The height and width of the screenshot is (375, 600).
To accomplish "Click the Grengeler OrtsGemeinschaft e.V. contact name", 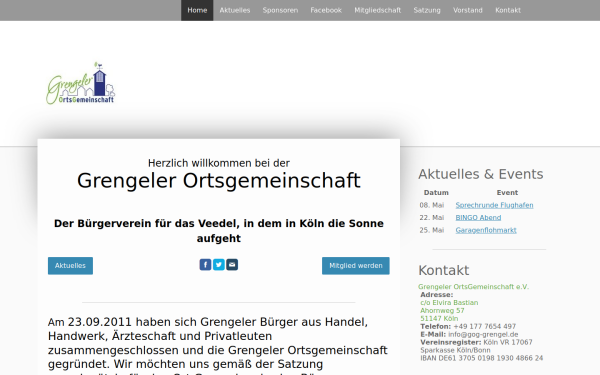I will coord(473,287).
